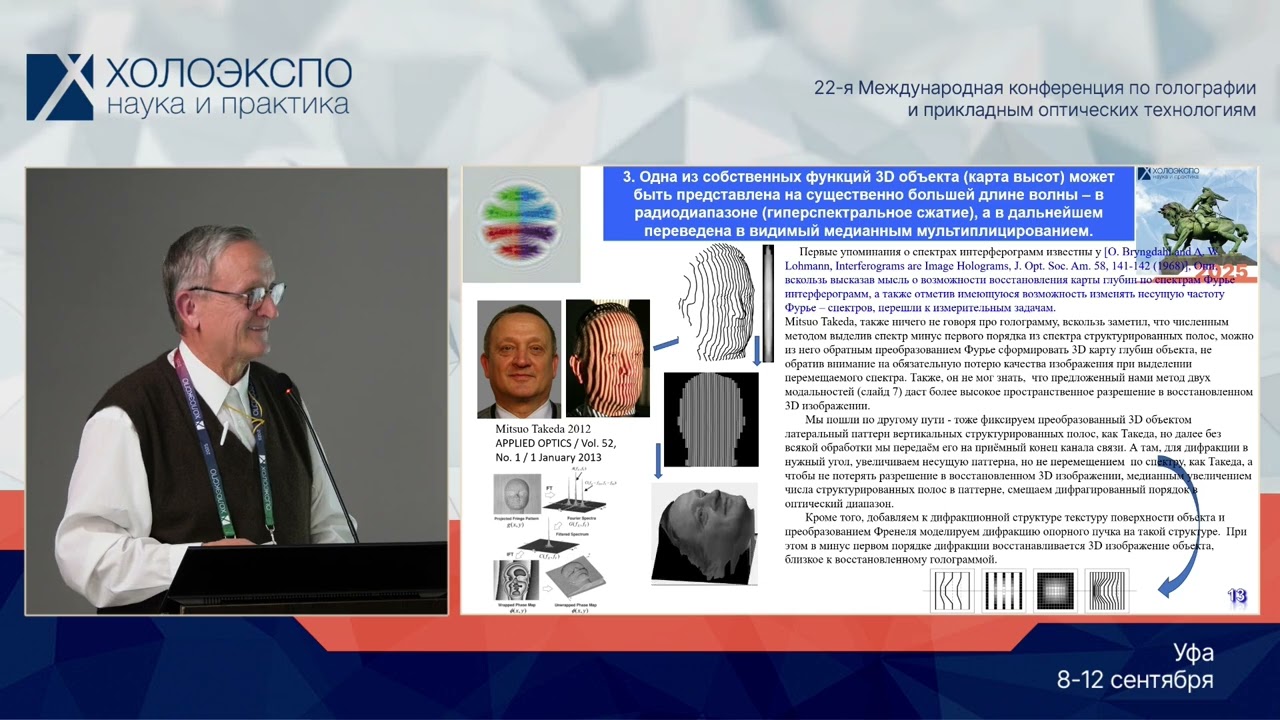This screenshot has width=1280, height=720.
Task: Click the "и прикладным оптических технологиям" line
Action: click(1081, 110)
